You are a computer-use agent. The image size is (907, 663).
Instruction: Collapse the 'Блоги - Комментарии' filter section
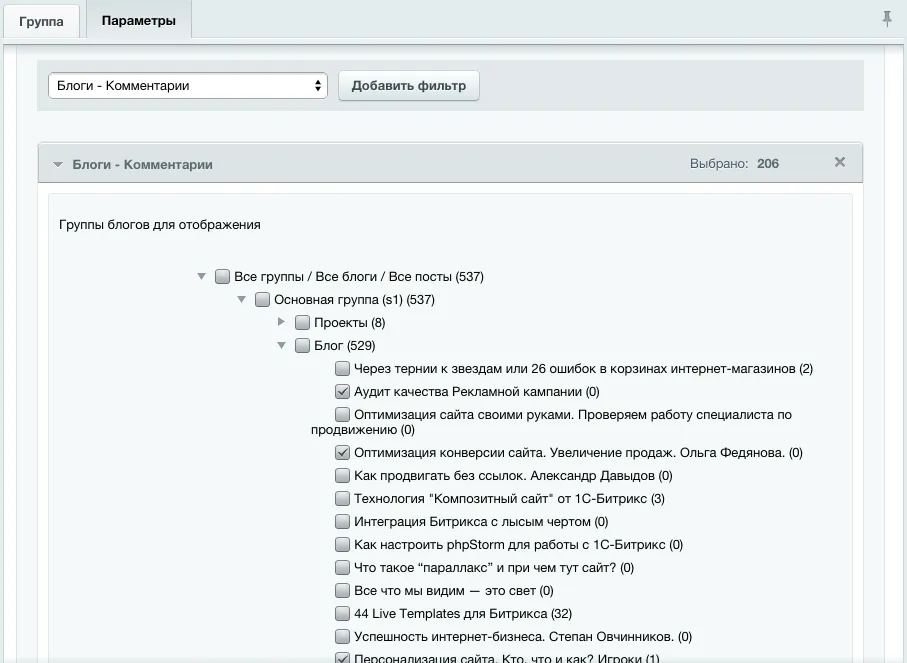pos(58,163)
